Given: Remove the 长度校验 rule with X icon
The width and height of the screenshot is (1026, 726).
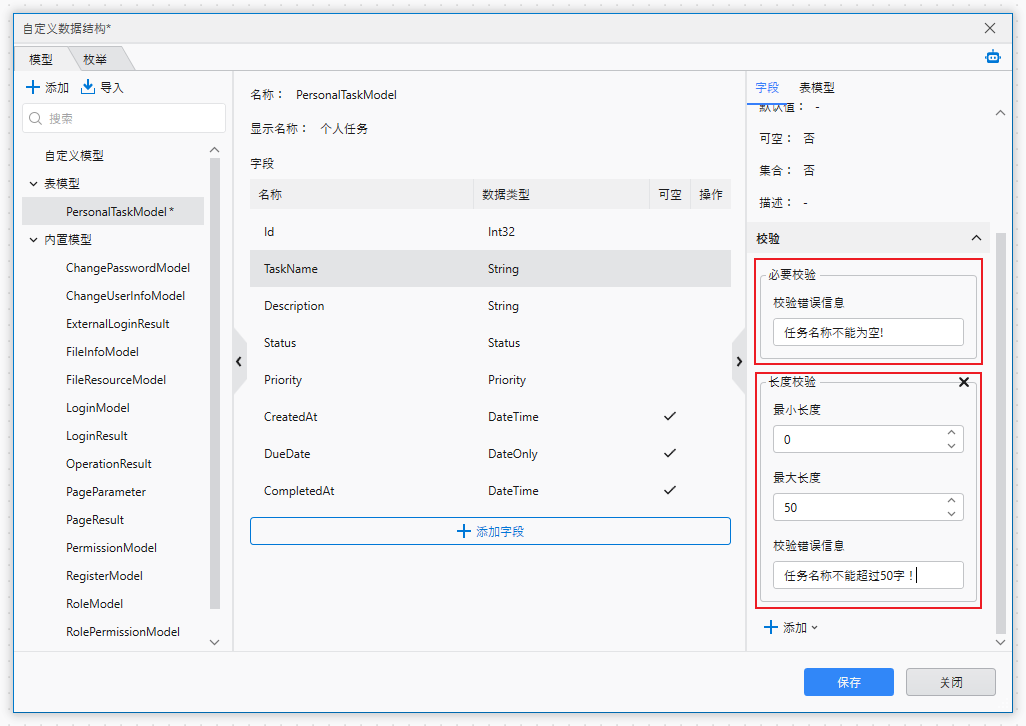Looking at the screenshot, I should click(x=964, y=382).
